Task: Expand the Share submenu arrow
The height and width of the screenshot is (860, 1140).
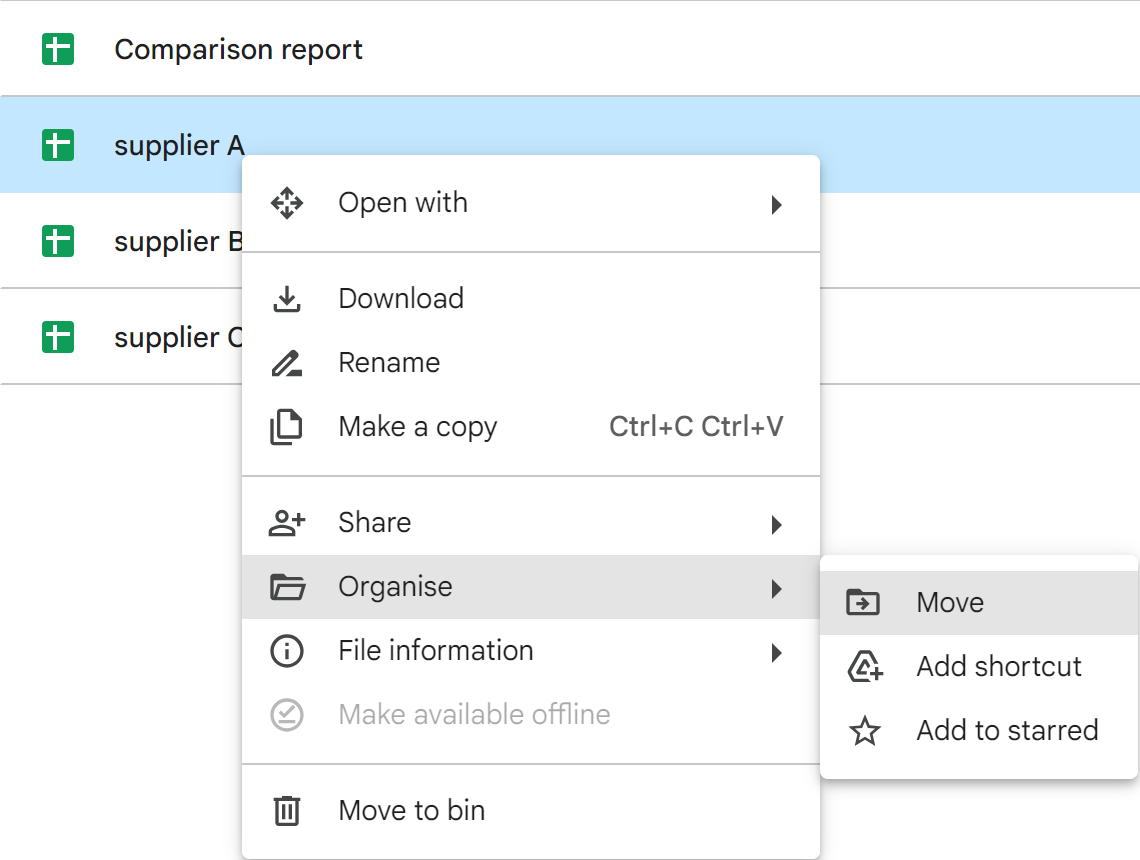Action: pos(776,524)
